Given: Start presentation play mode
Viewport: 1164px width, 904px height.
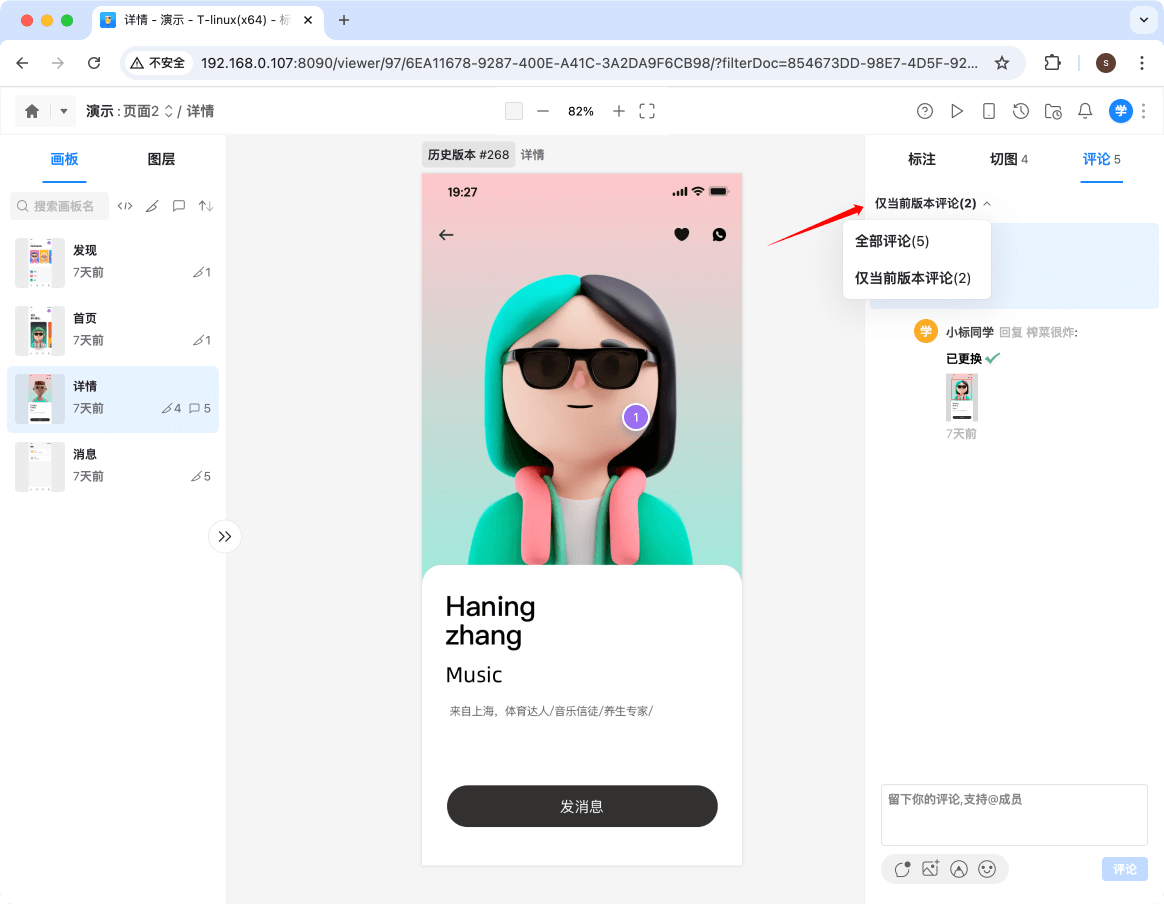Looking at the screenshot, I should (957, 111).
